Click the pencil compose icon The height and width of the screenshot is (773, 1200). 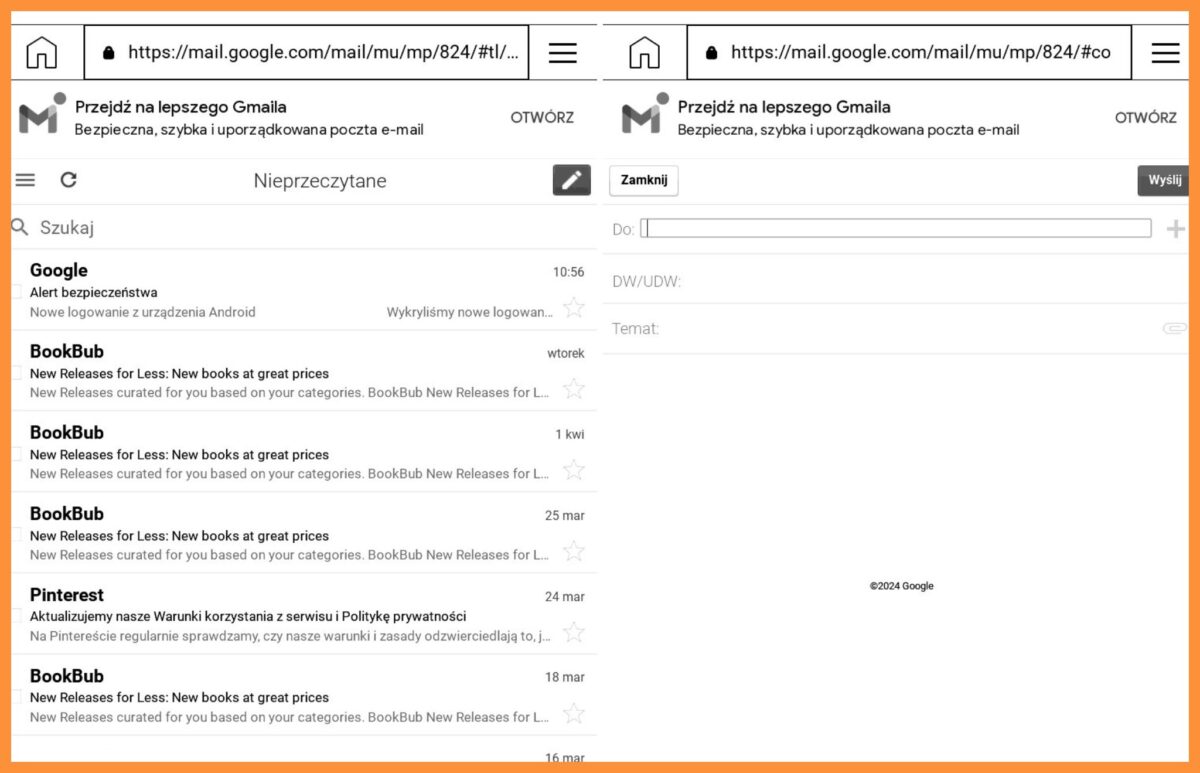pos(571,180)
